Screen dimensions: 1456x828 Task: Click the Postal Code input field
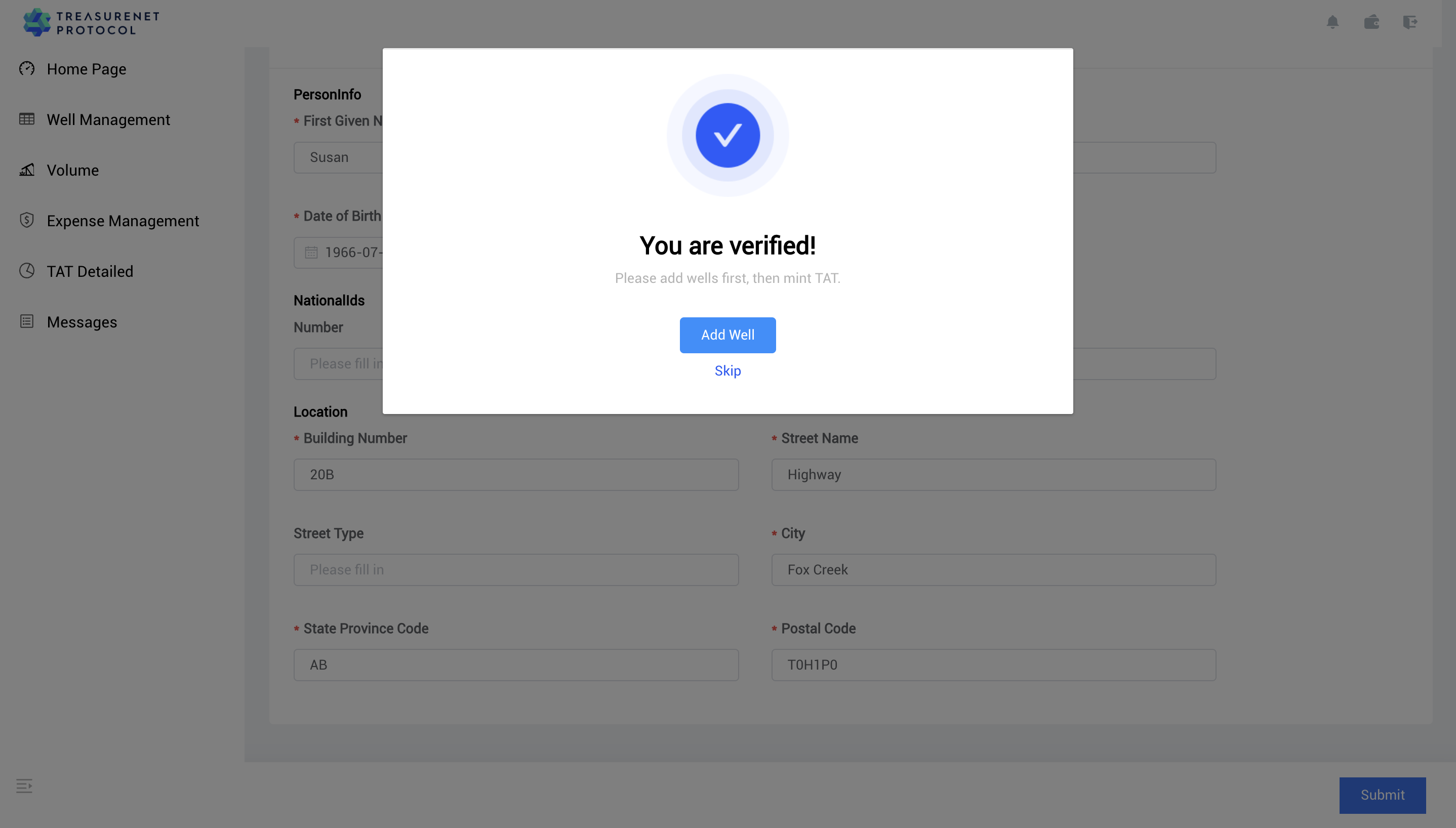click(993, 665)
